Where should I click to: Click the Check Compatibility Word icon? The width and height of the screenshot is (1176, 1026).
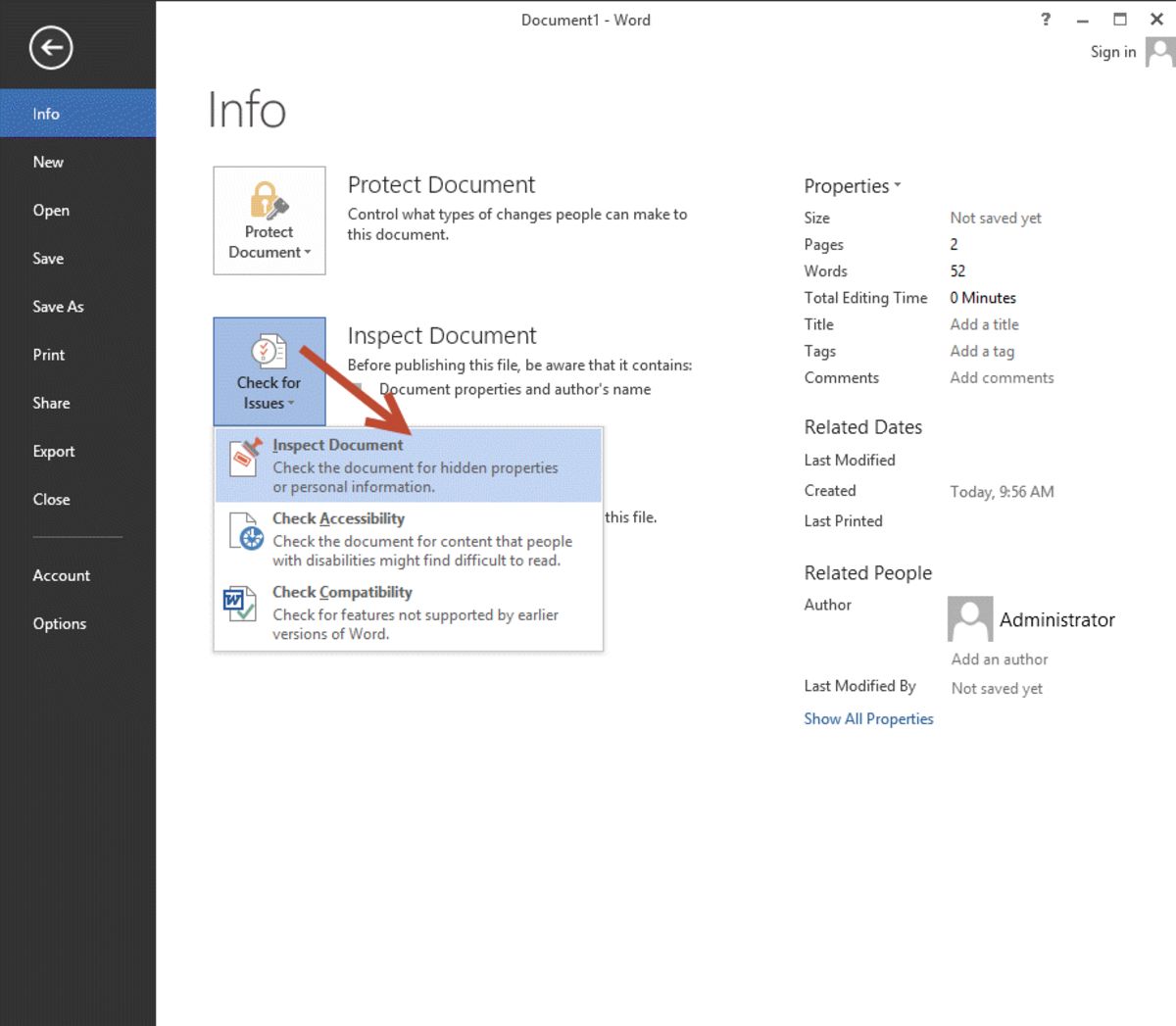(x=239, y=605)
